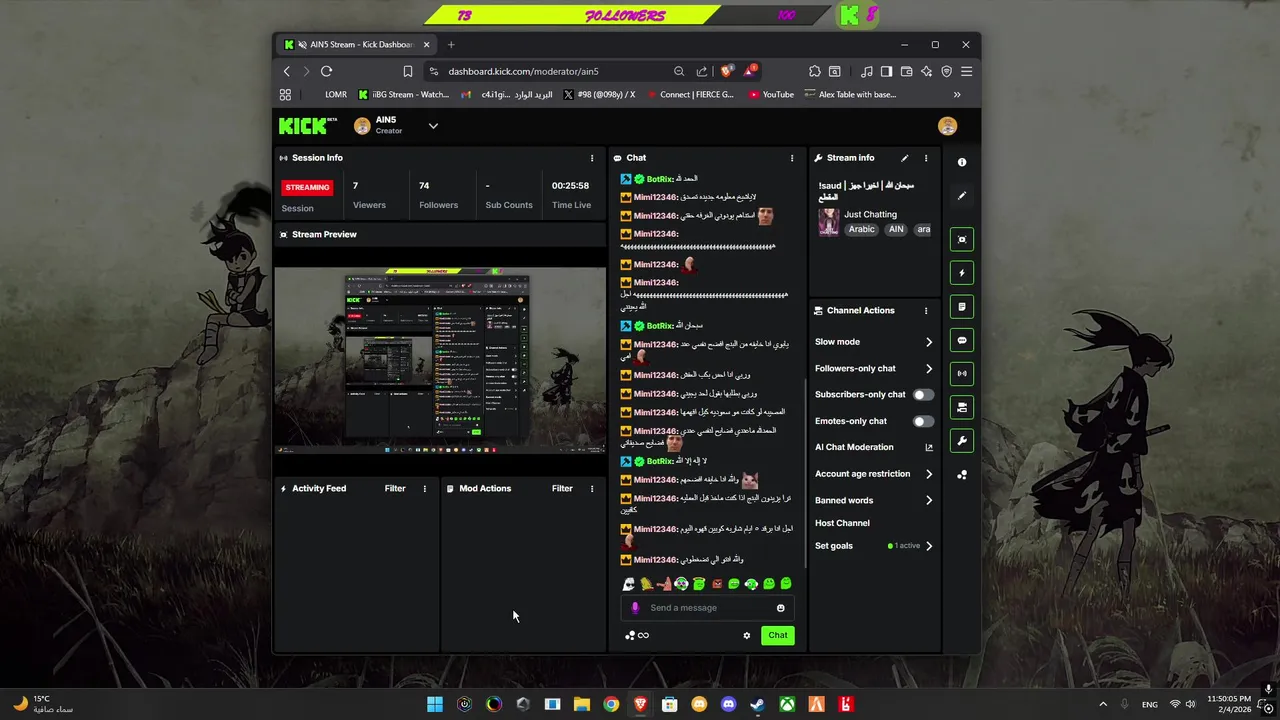Screen dimensions: 1280x720
Task: Expand Account age restriction settings
Action: (929, 474)
